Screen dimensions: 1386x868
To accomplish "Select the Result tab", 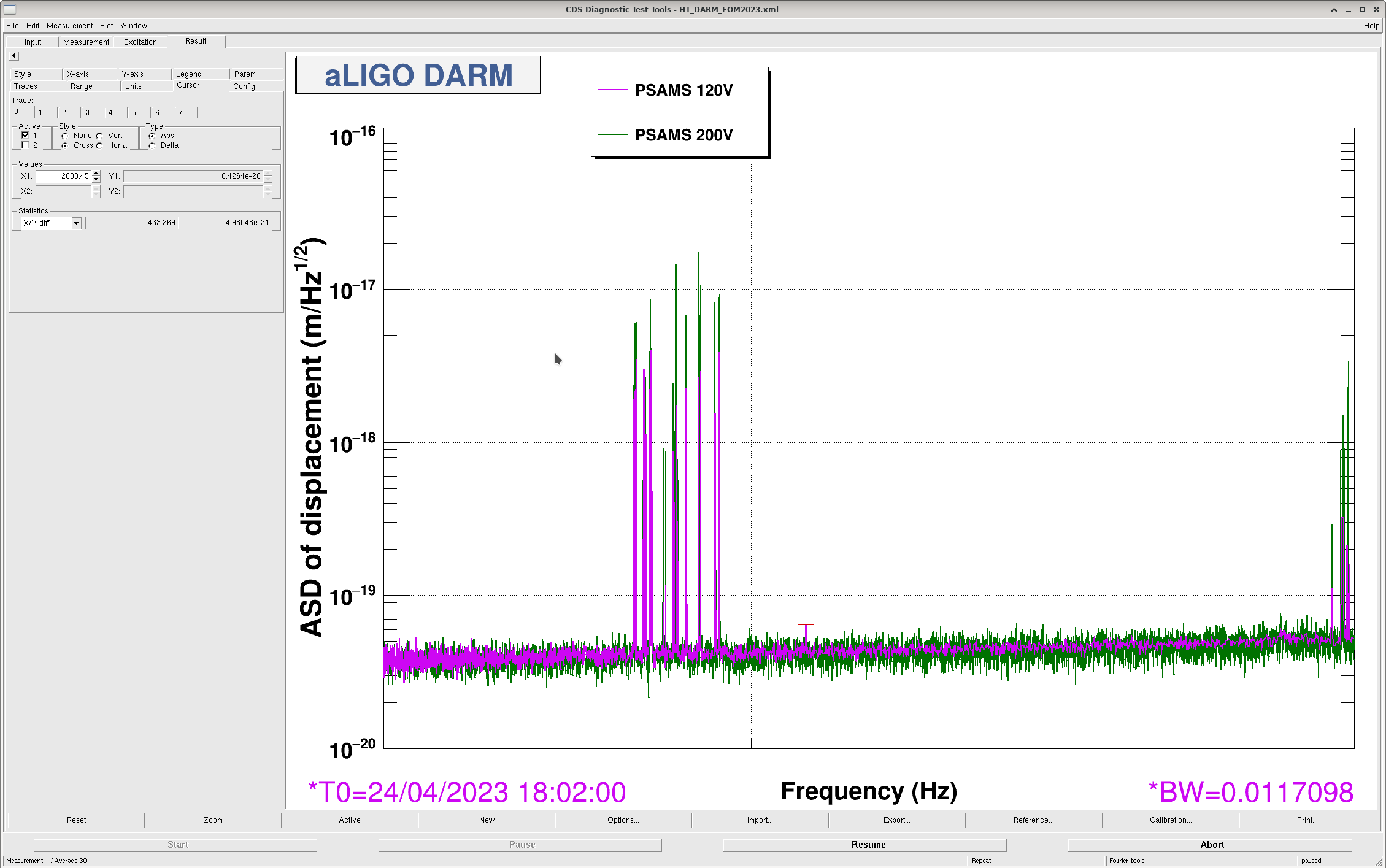I will pos(196,41).
